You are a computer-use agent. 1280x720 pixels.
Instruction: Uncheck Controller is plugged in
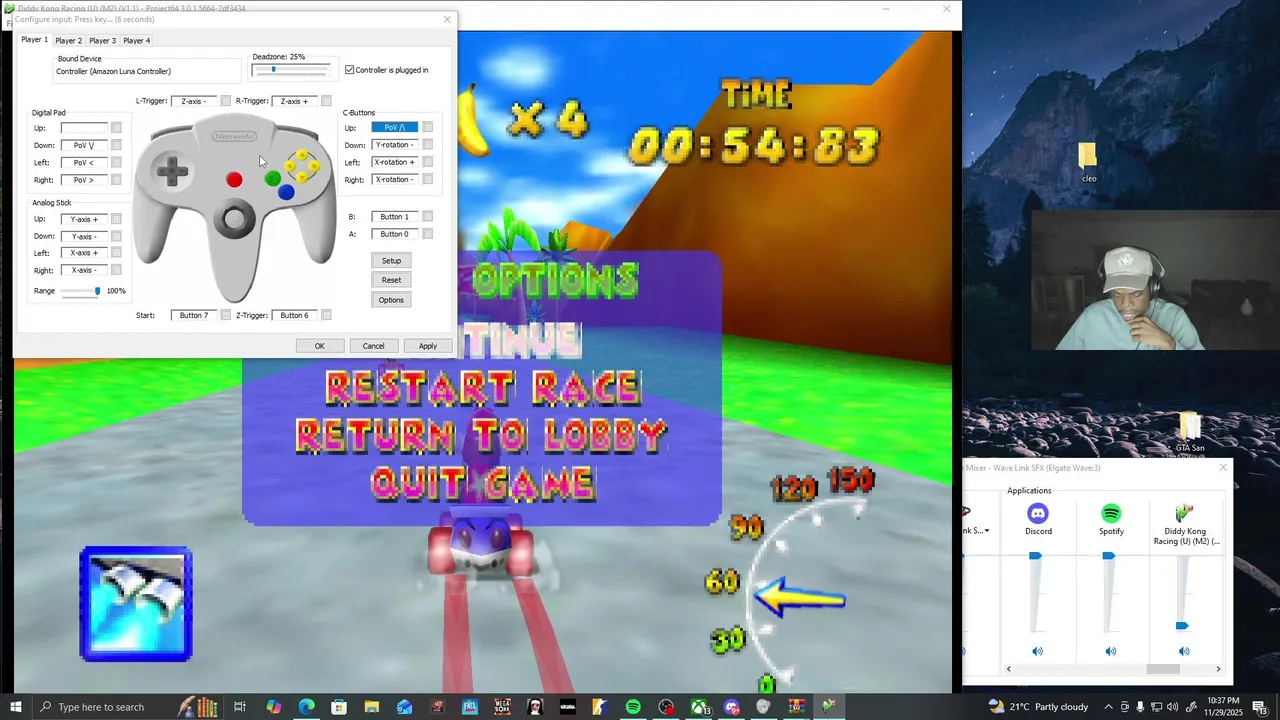349,70
